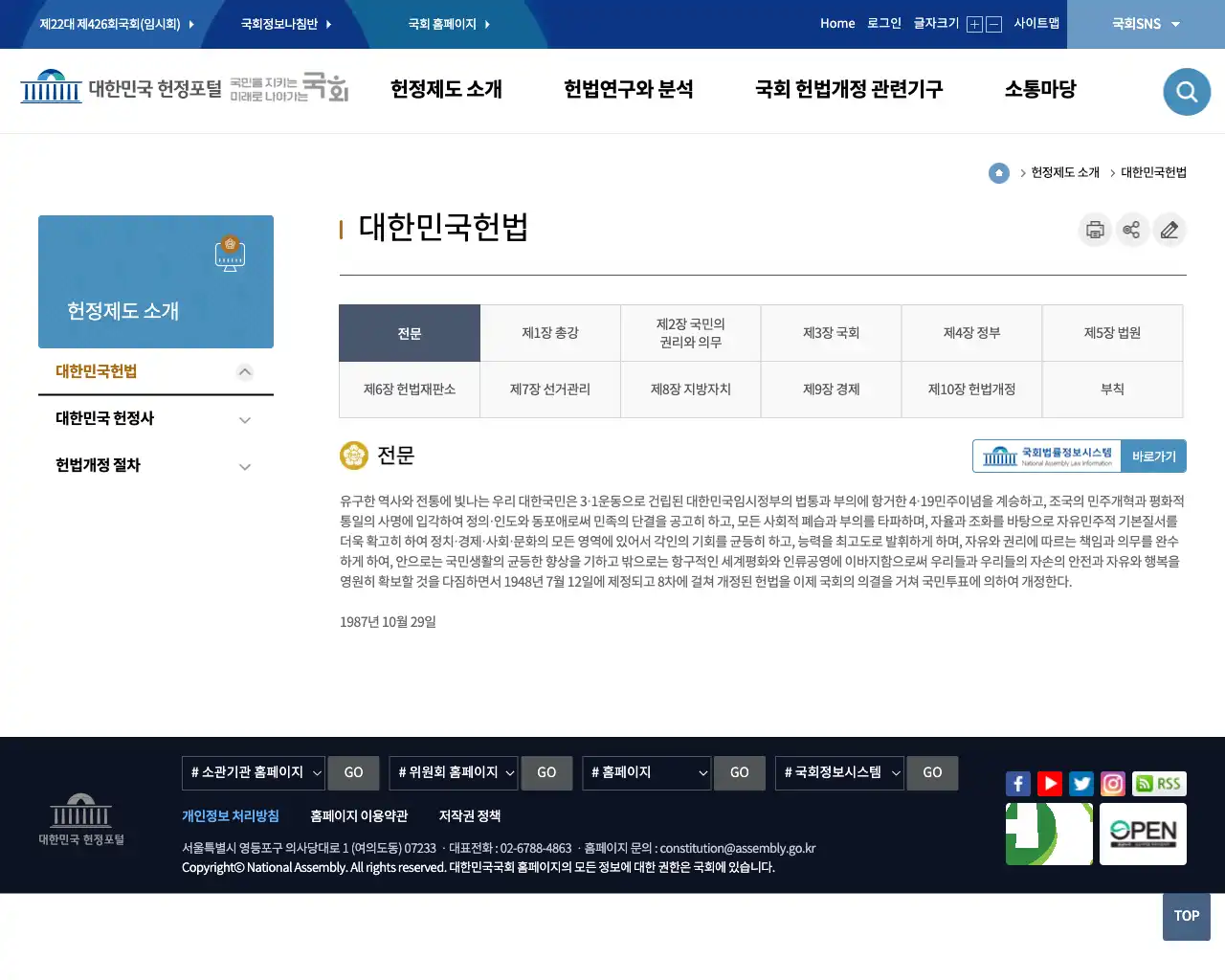Open the Facebook icon in footer
This screenshot has width=1225, height=980.
pyautogui.click(x=1018, y=784)
